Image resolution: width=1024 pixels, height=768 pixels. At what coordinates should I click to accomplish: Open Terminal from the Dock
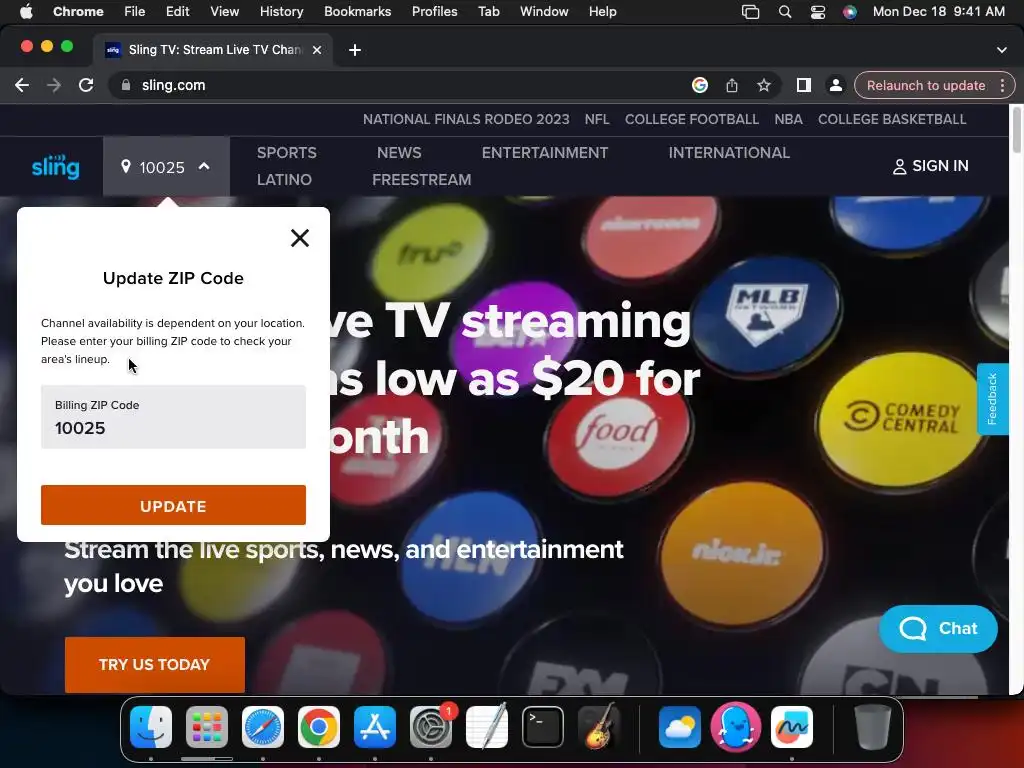coord(543,727)
